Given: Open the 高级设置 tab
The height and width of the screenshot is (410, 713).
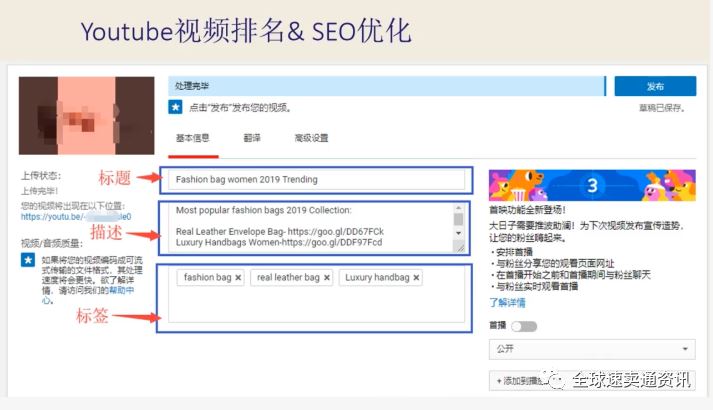Looking at the screenshot, I should coord(311,138).
